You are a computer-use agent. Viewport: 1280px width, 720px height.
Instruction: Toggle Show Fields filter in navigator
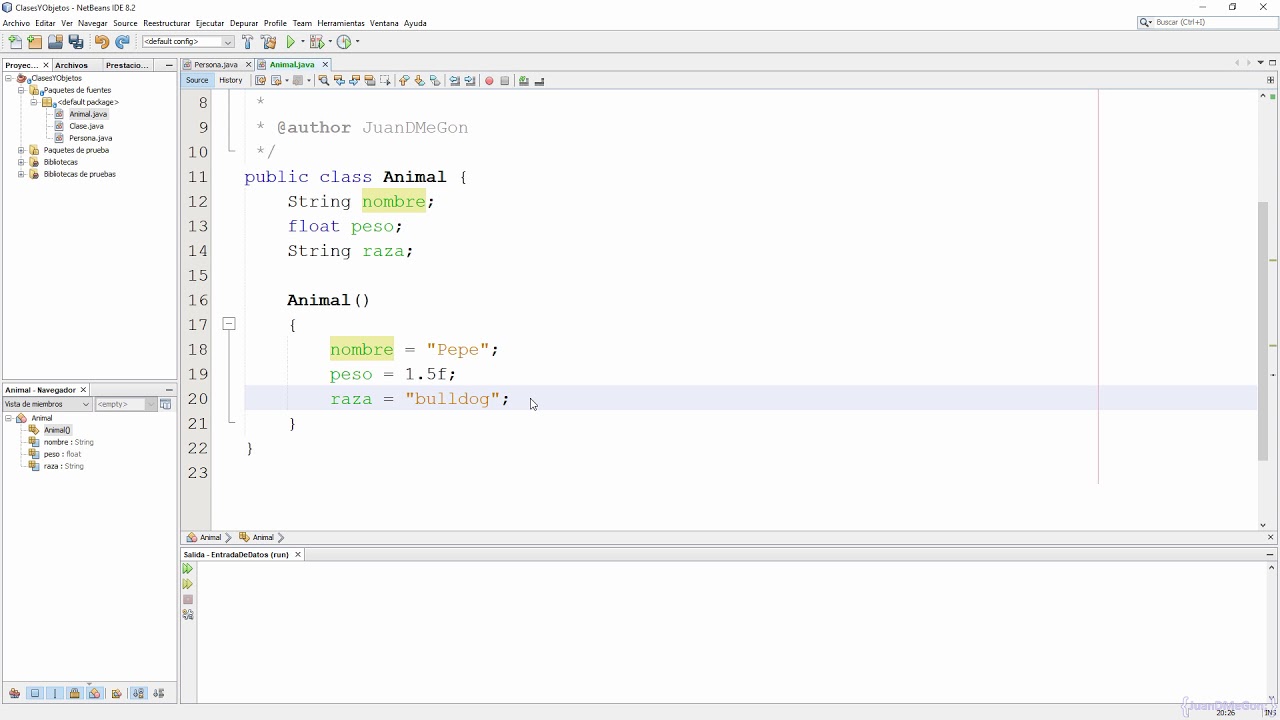coord(35,693)
